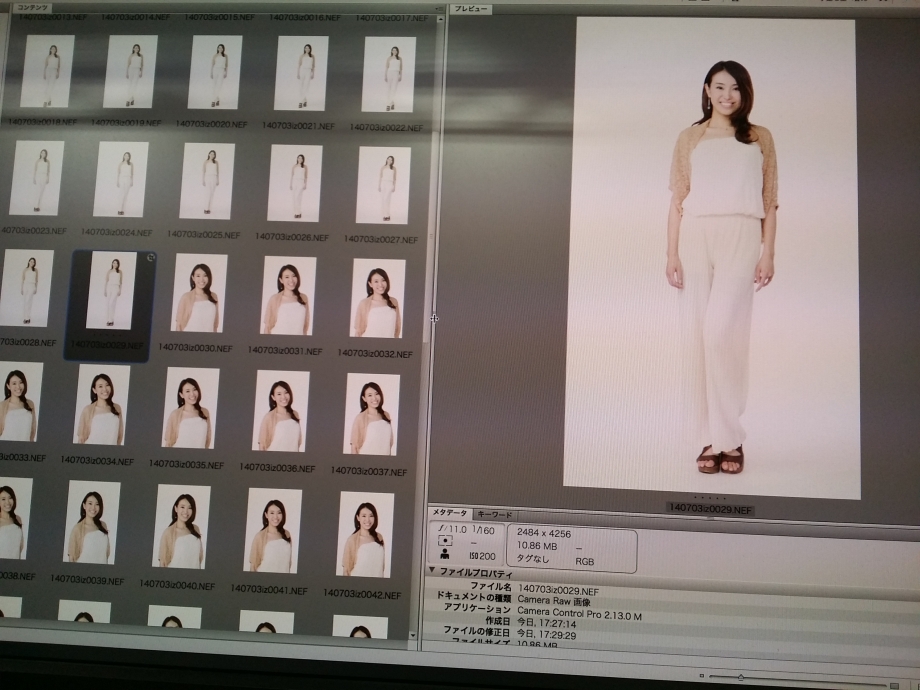Select close-up thumbnail 140703iz0030.NEF

(199, 293)
